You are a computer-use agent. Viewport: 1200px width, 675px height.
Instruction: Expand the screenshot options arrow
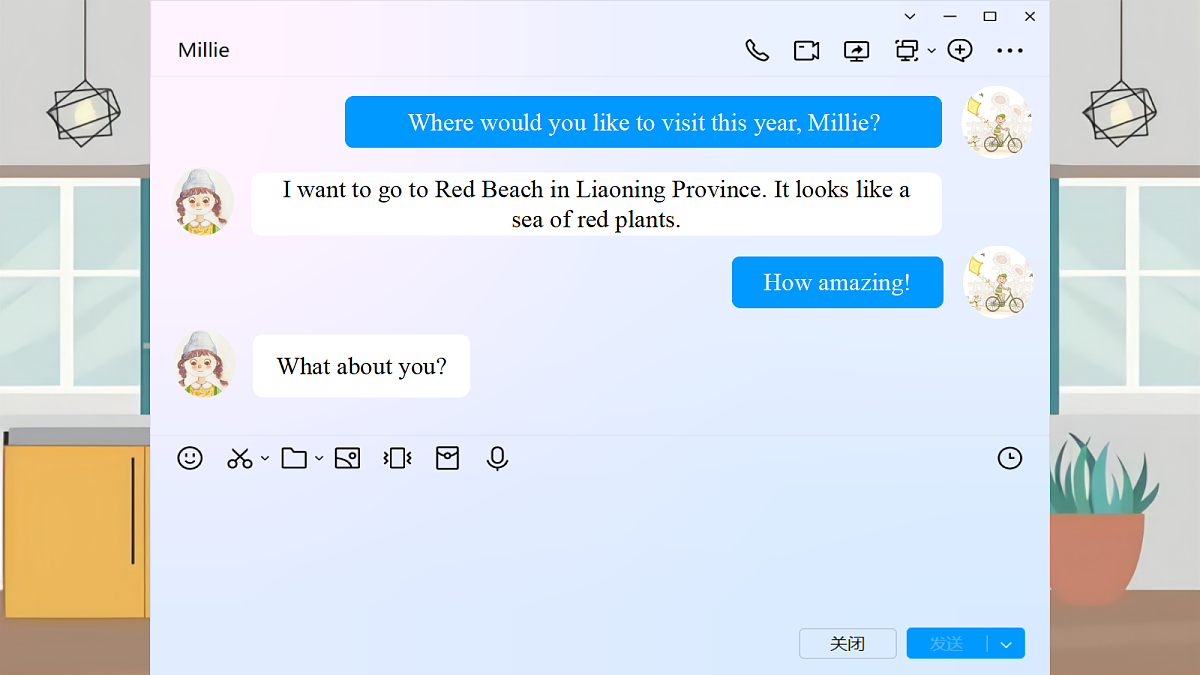click(x=265, y=458)
